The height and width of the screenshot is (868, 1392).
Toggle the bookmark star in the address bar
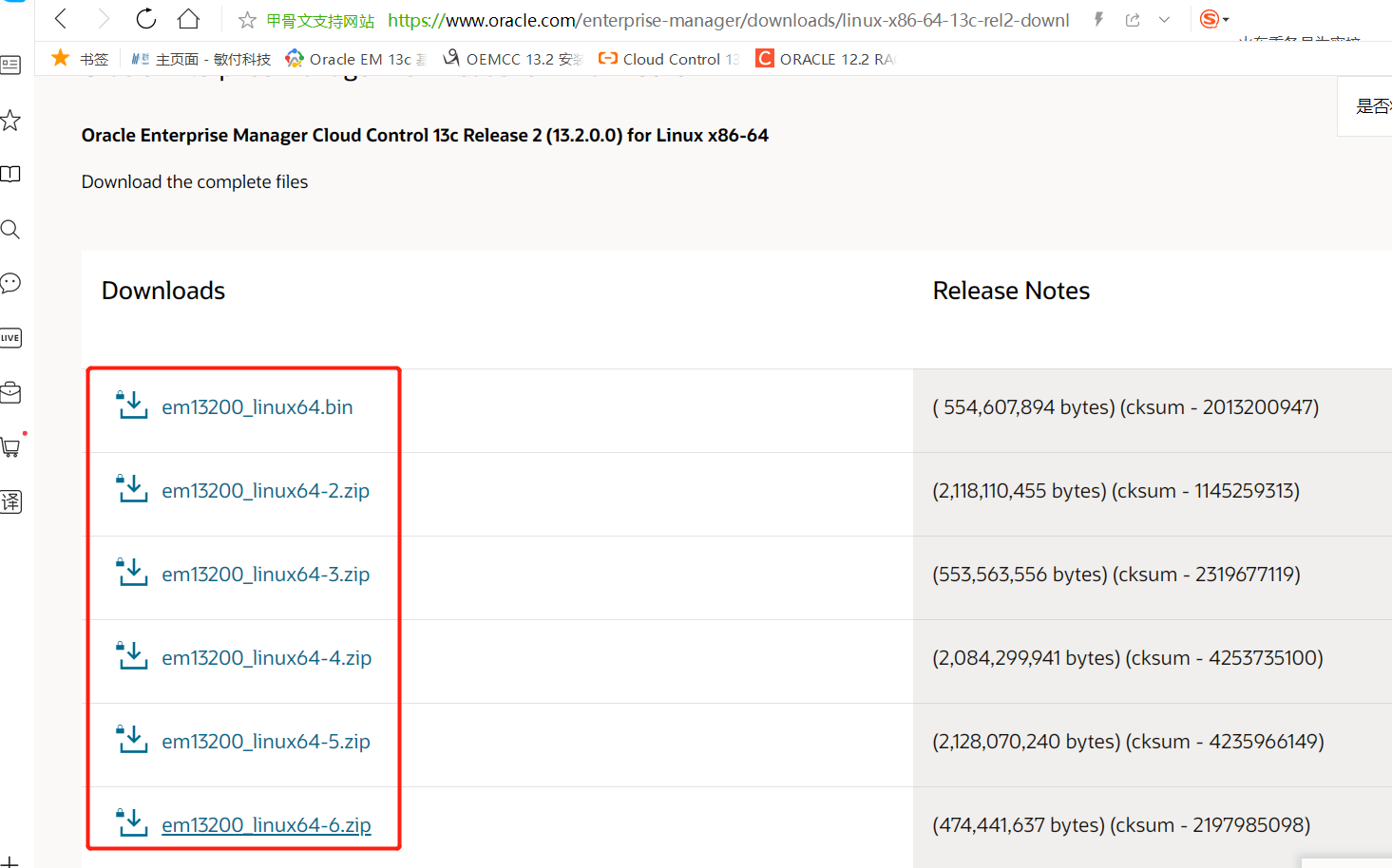click(245, 19)
